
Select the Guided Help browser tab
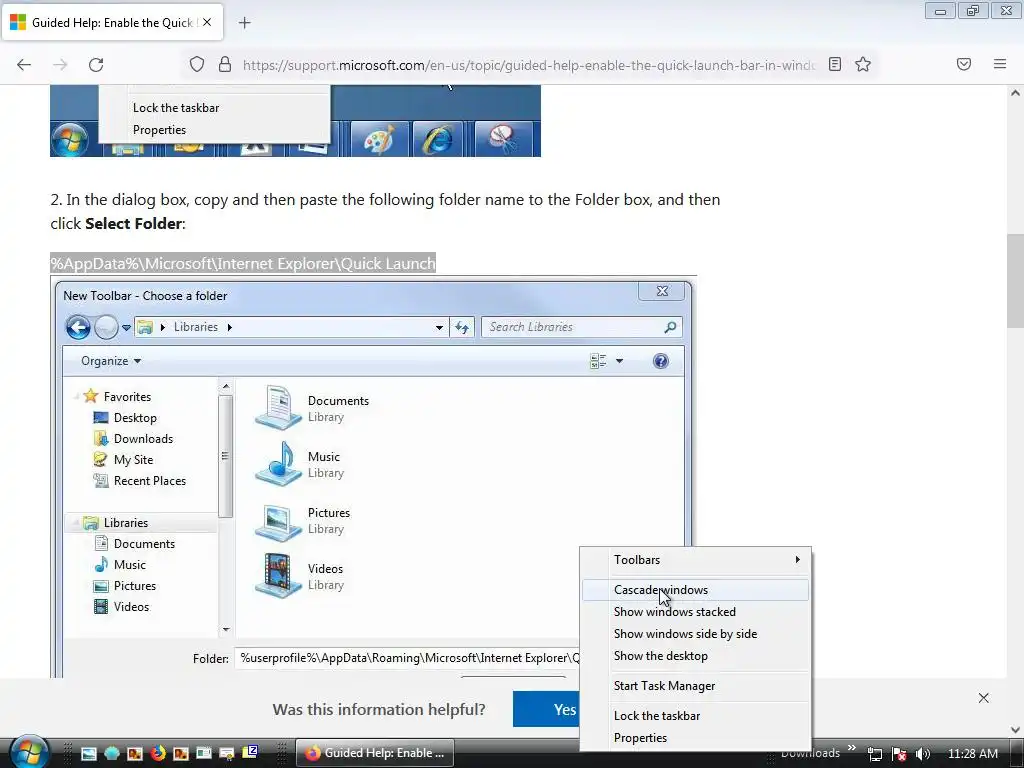(112, 23)
